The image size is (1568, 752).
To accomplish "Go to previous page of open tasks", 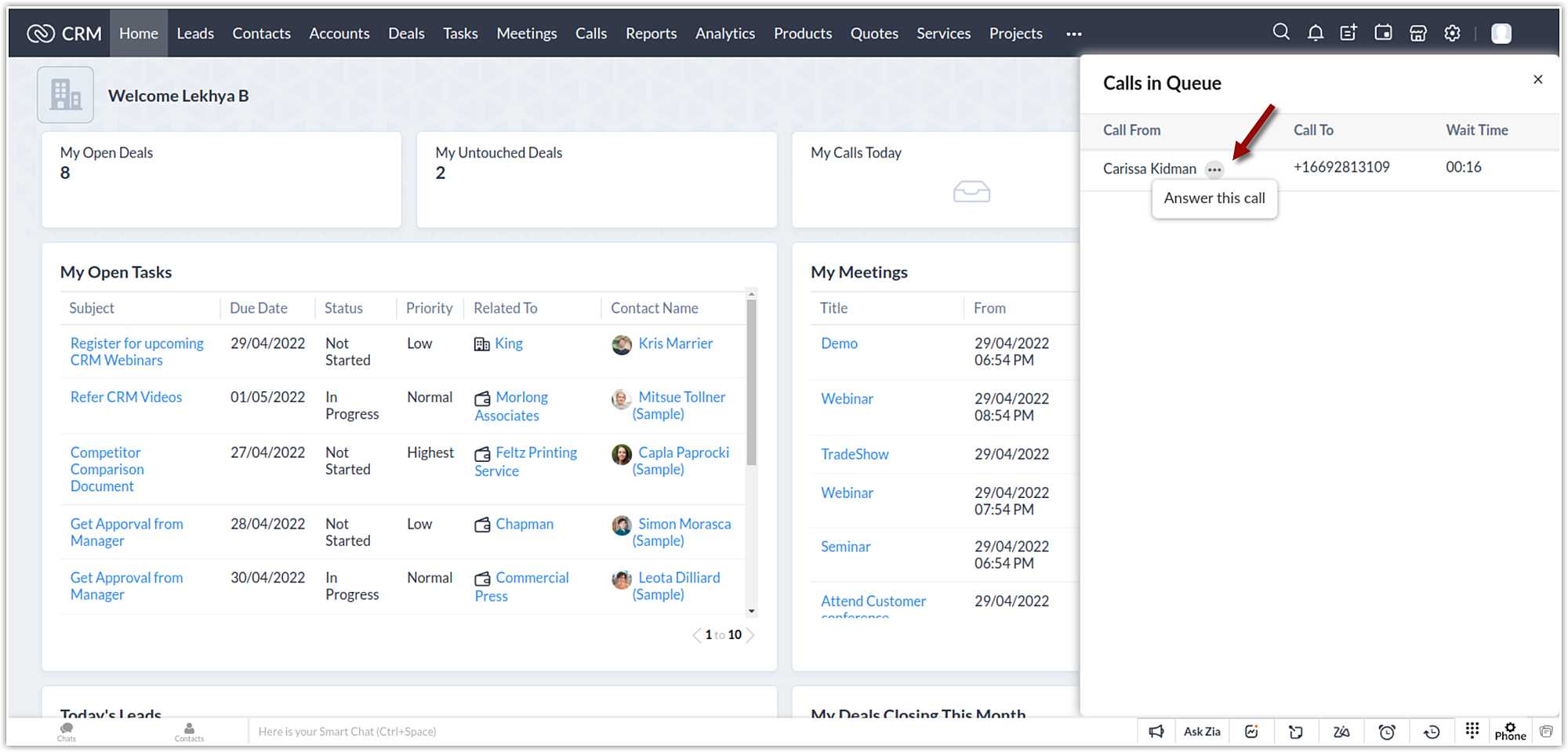I will pyautogui.click(x=696, y=635).
